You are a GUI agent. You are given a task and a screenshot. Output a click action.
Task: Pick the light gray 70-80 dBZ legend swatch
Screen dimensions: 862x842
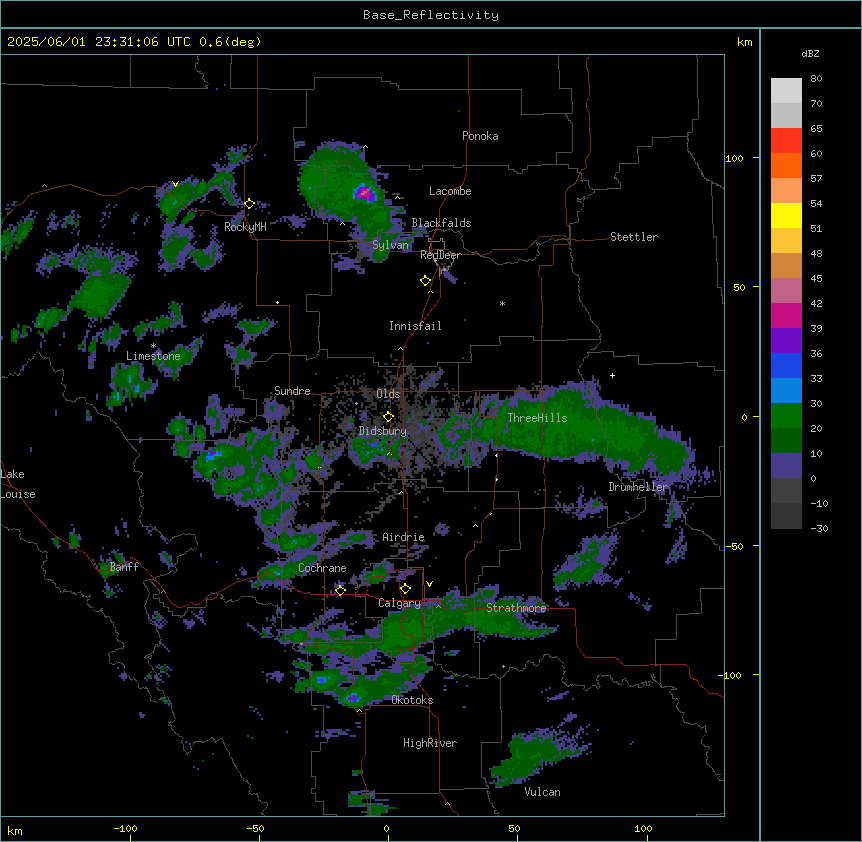pos(786,91)
